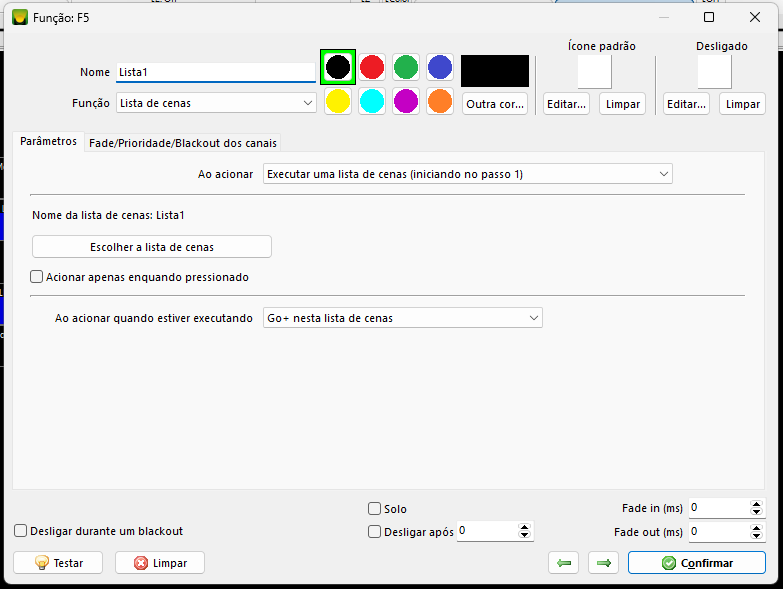The width and height of the screenshot is (783, 589).
Task: Pick the red color circle
Action: (372, 67)
